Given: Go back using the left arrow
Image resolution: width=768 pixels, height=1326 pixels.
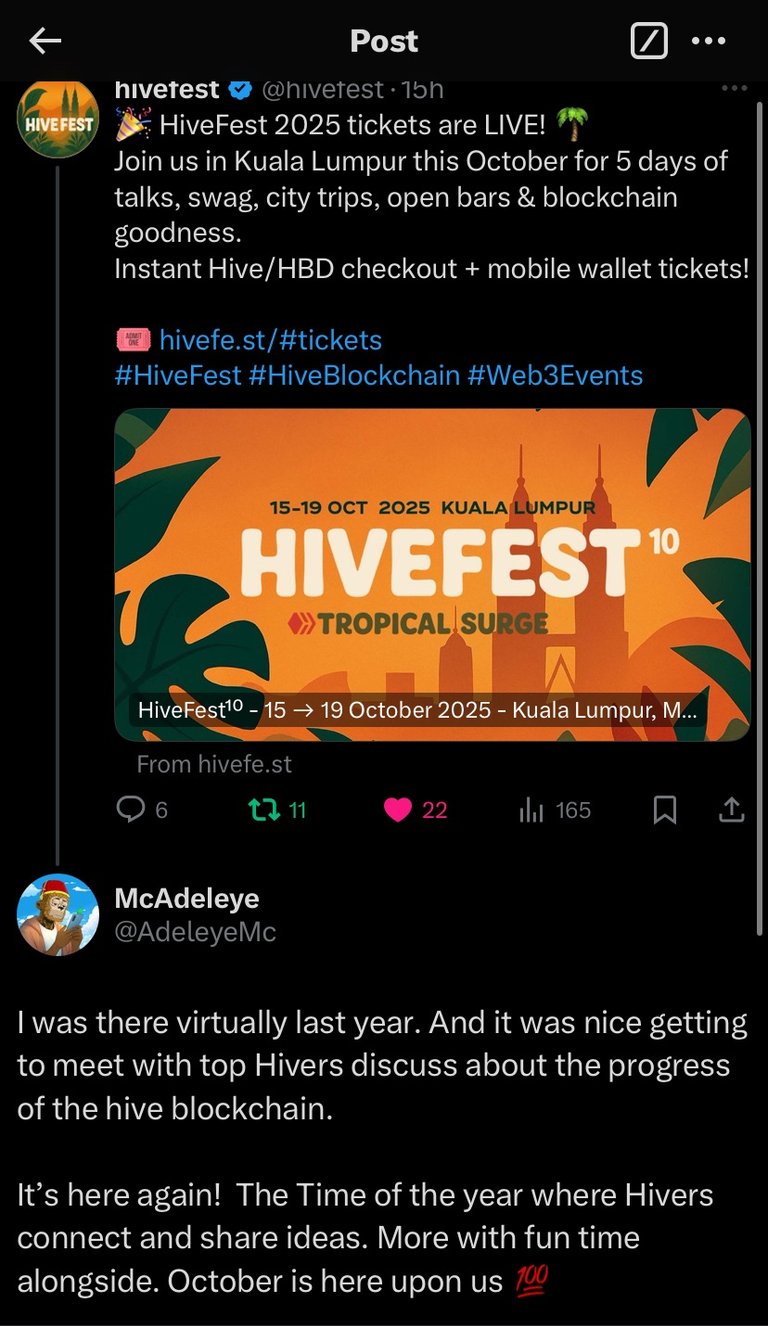Looking at the screenshot, I should (45, 41).
